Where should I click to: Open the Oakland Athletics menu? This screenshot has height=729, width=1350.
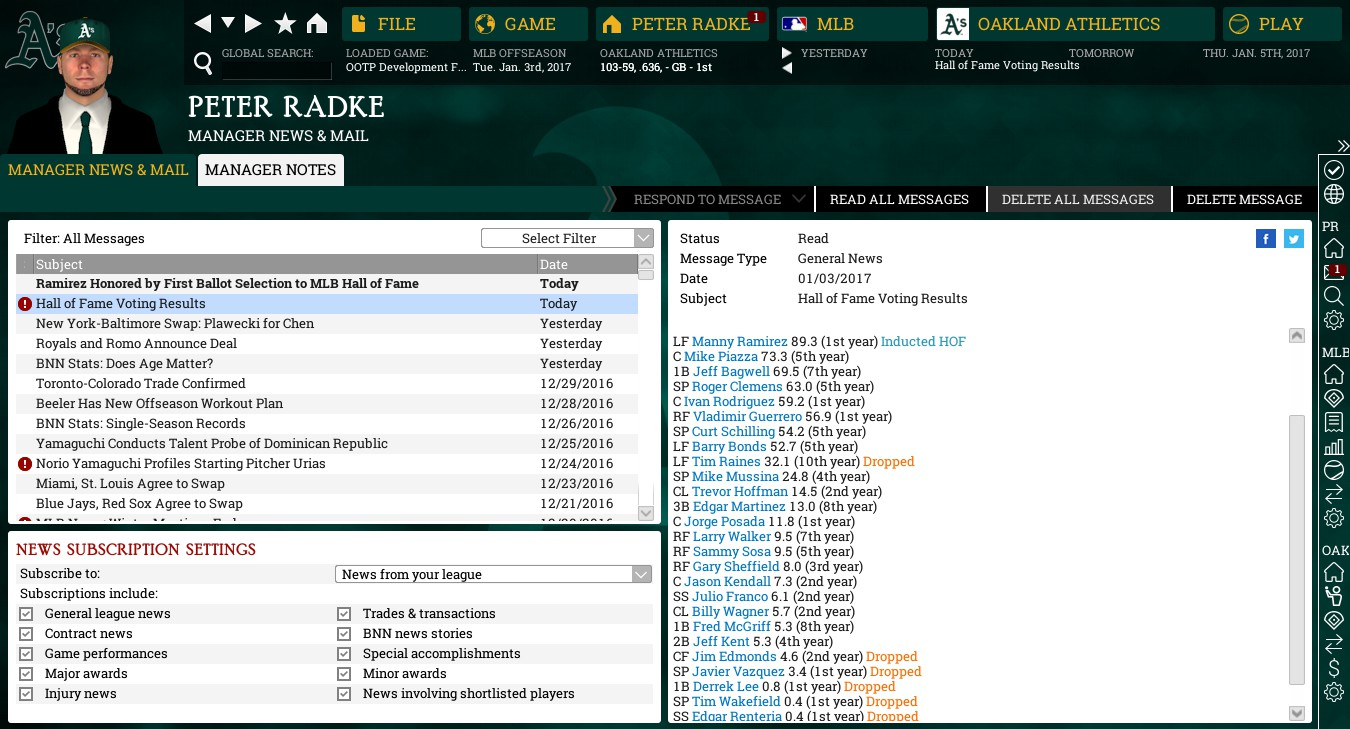[x=1075, y=24]
